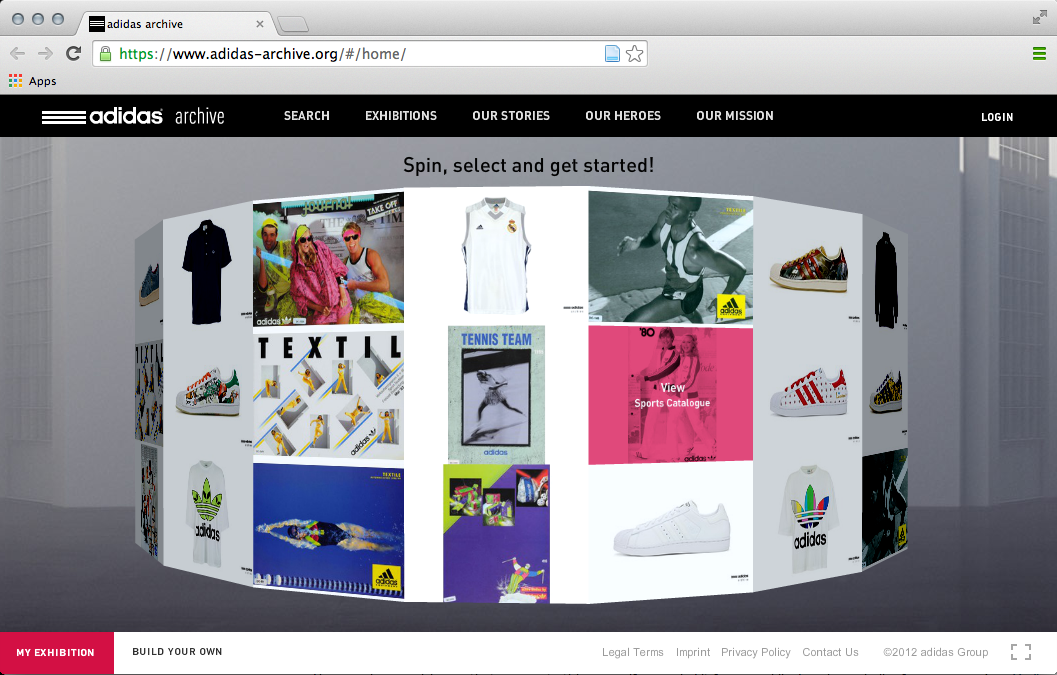Open the Privacy Policy link

(755, 652)
